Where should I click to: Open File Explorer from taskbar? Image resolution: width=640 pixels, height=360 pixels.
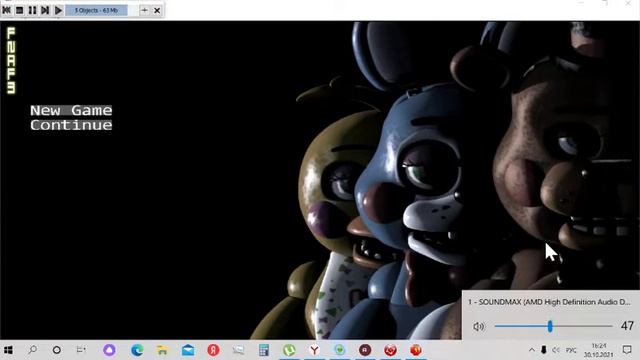tap(162, 350)
